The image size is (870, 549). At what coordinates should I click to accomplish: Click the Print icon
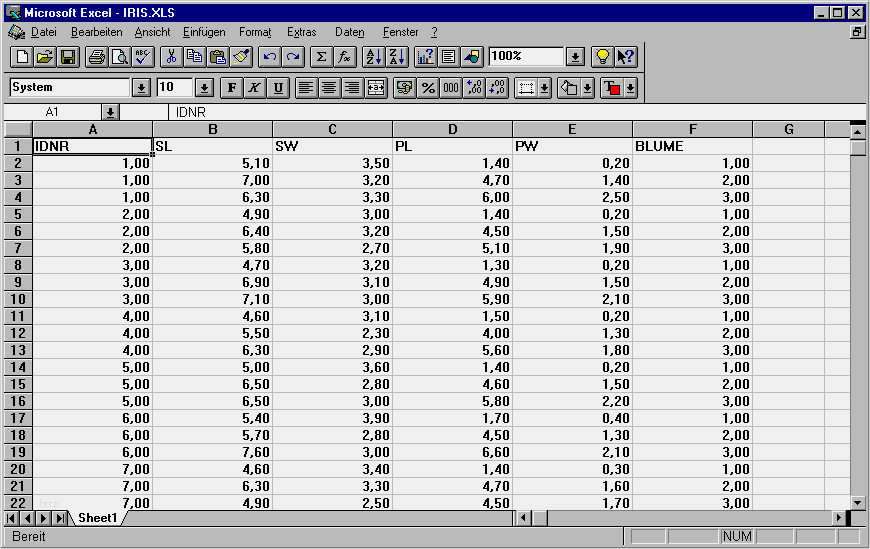point(97,57)
